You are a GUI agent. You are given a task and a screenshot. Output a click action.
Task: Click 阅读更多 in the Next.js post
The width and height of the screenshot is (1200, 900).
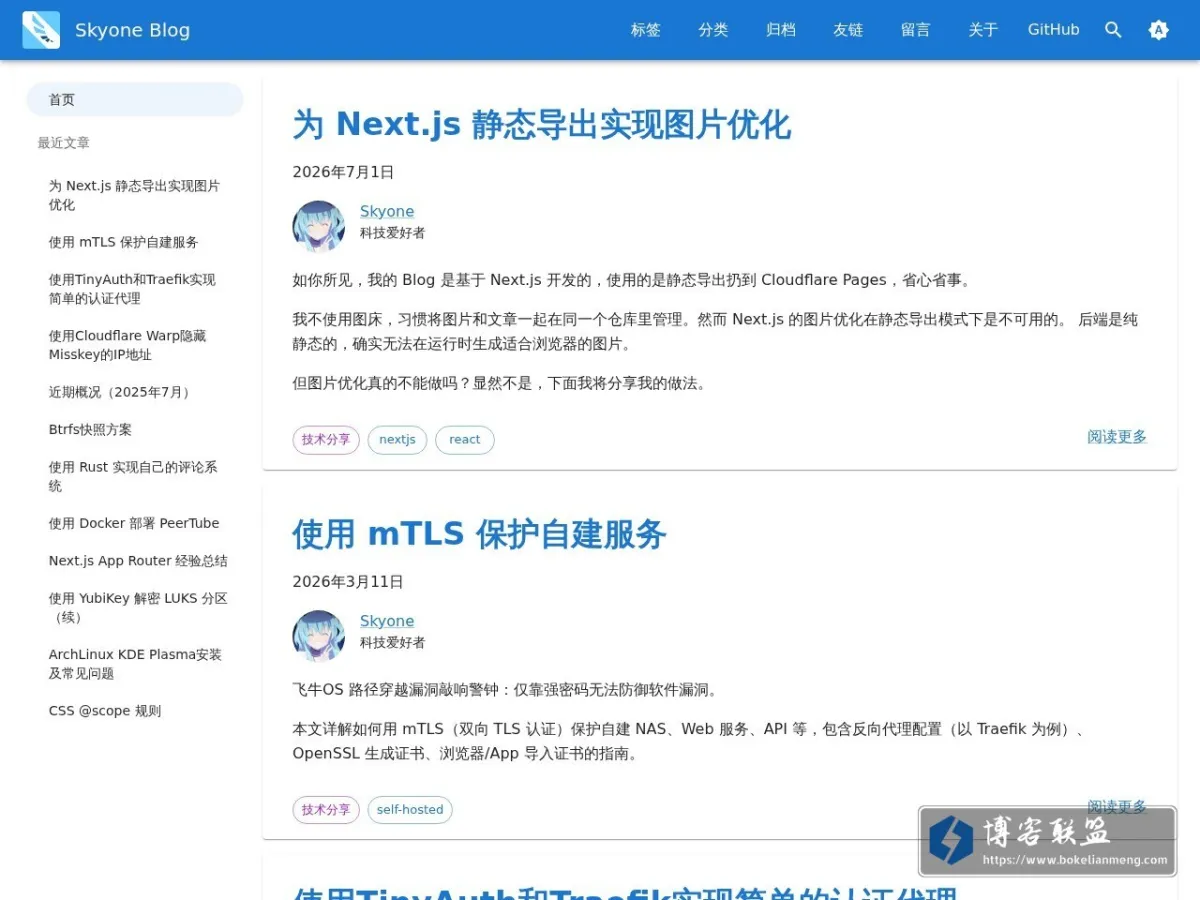pyautogui.click(x=1117, y=437)
